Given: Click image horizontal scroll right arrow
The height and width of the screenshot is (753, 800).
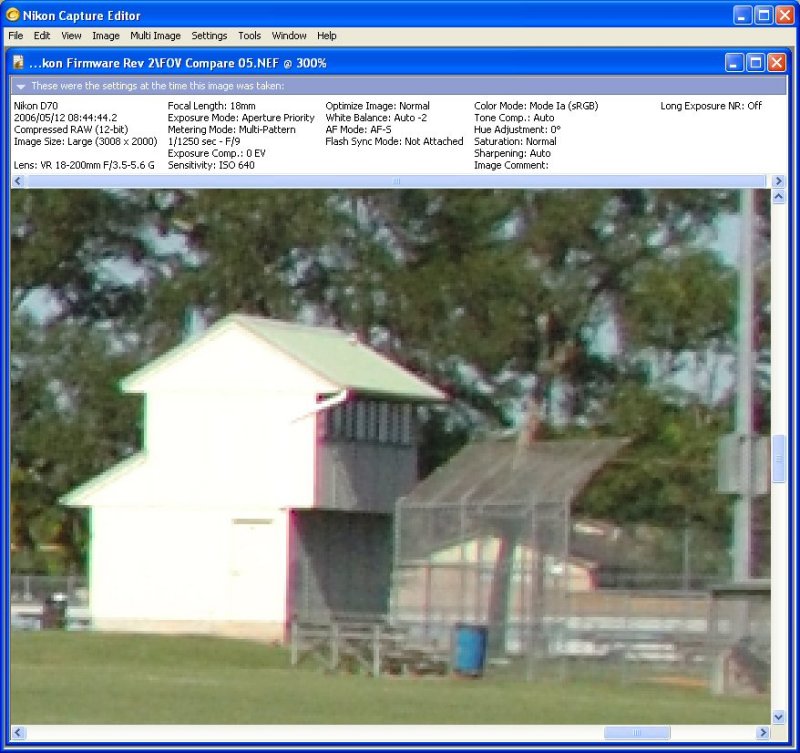Looking at the screenshot, I should (763, 733).
